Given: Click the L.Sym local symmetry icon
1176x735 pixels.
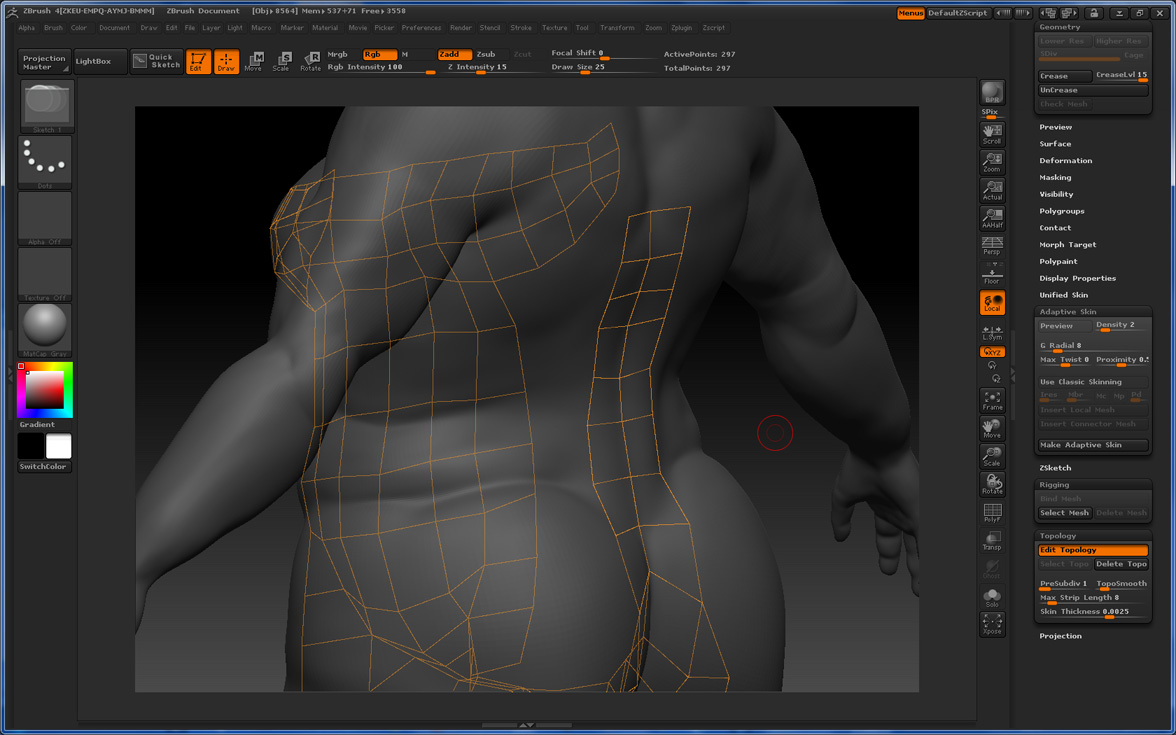Looking at the screenshot, I should pos(992,333).
